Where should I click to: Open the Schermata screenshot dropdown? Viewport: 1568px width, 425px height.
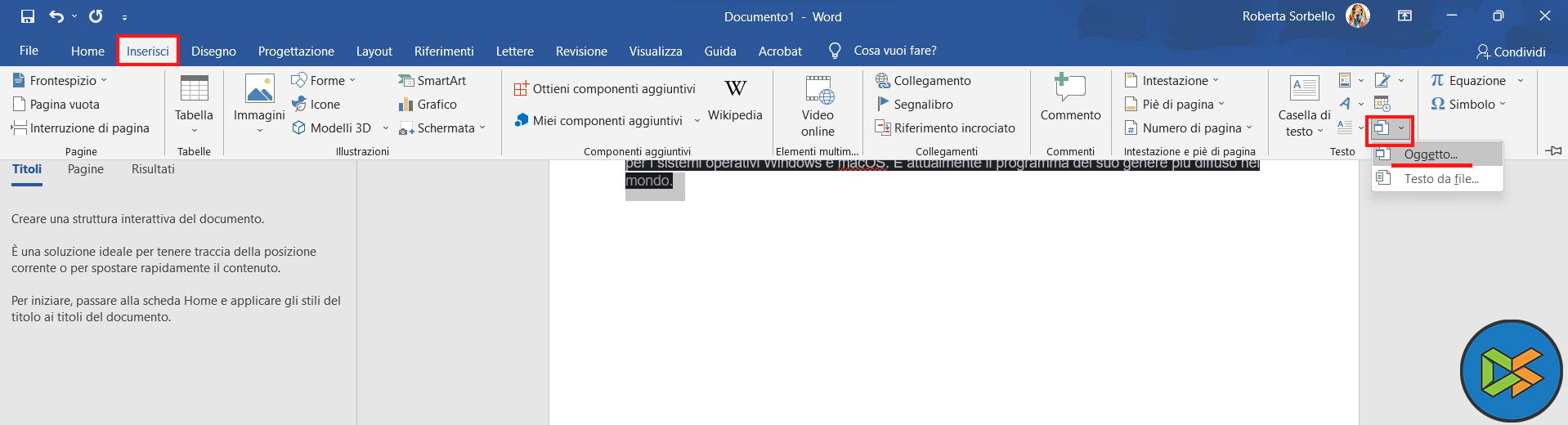click(442, 127)
